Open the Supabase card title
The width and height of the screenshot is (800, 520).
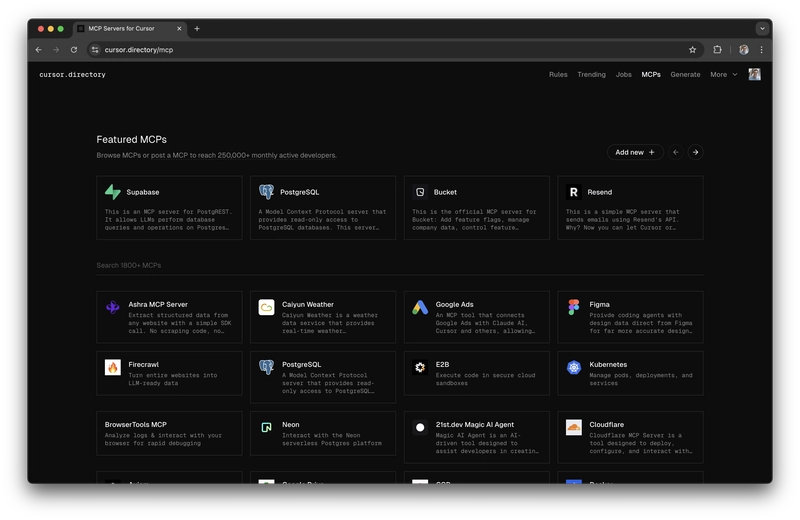(x=143, y=192)
